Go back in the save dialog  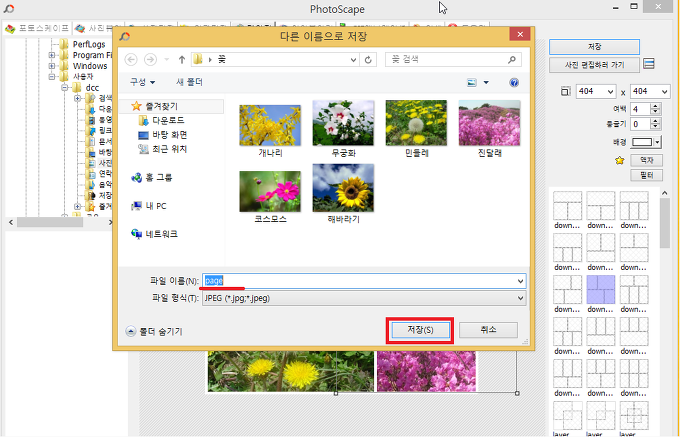tap(131, 59)
